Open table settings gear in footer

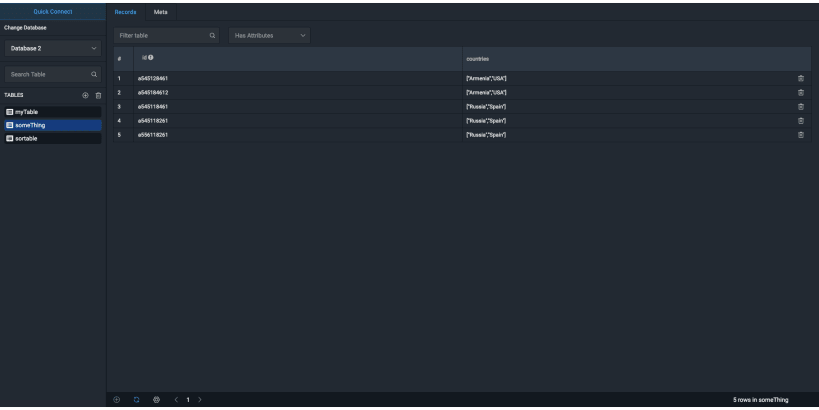click(156, 400)
